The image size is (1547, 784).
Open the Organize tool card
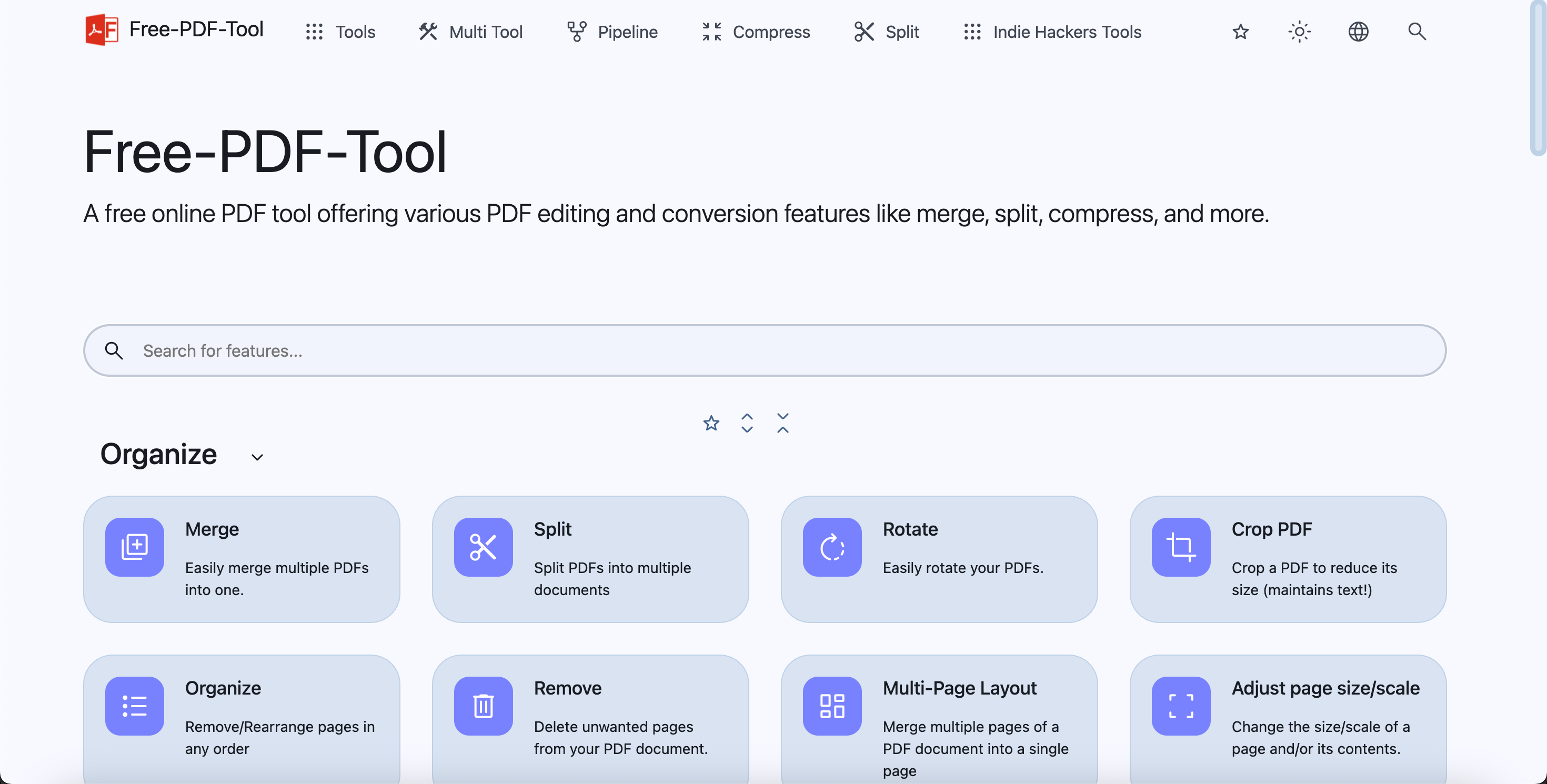click(242, 719)
